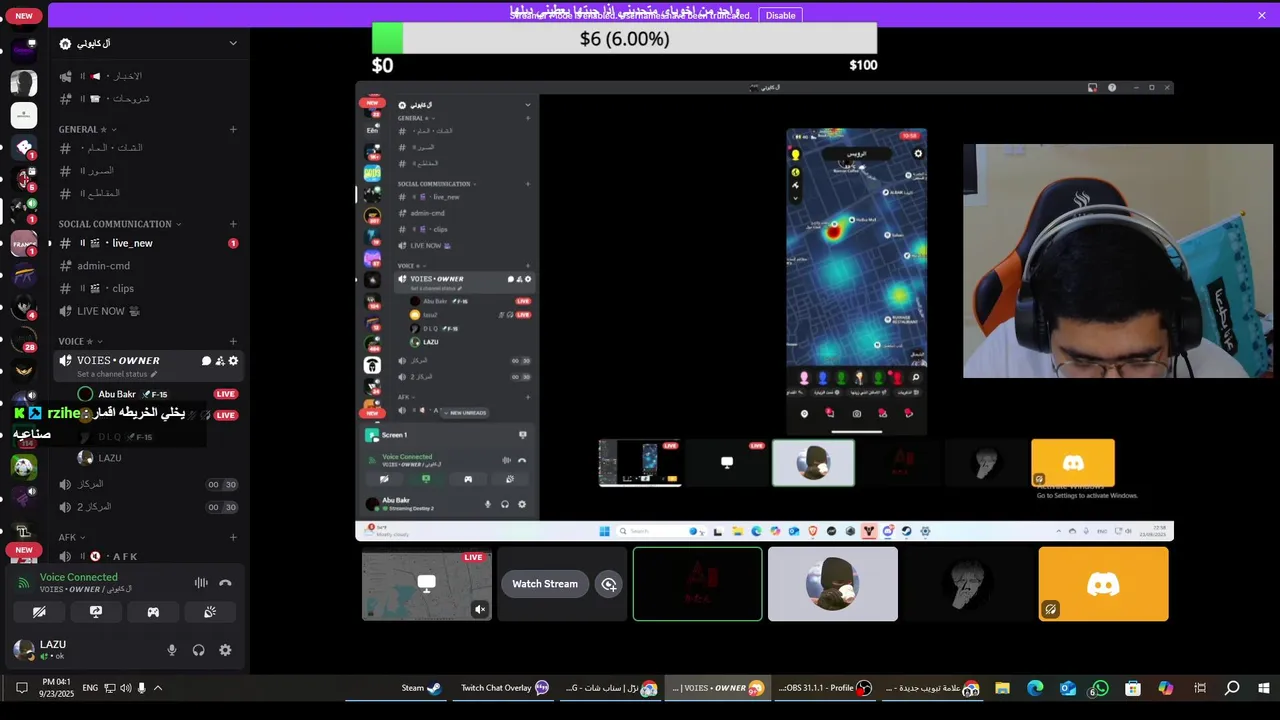Deafen with headphones icon in user panel
This screenshot has height=720, width=1280.
[198, 650]
